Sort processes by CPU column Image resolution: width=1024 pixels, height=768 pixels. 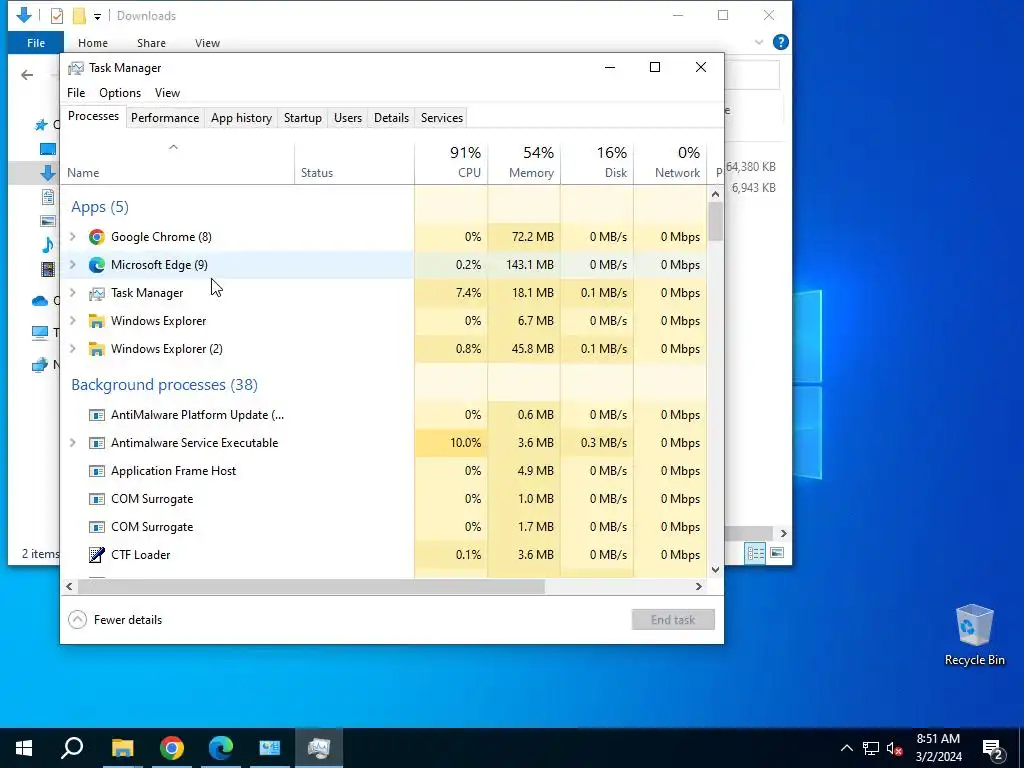[451, 162]
